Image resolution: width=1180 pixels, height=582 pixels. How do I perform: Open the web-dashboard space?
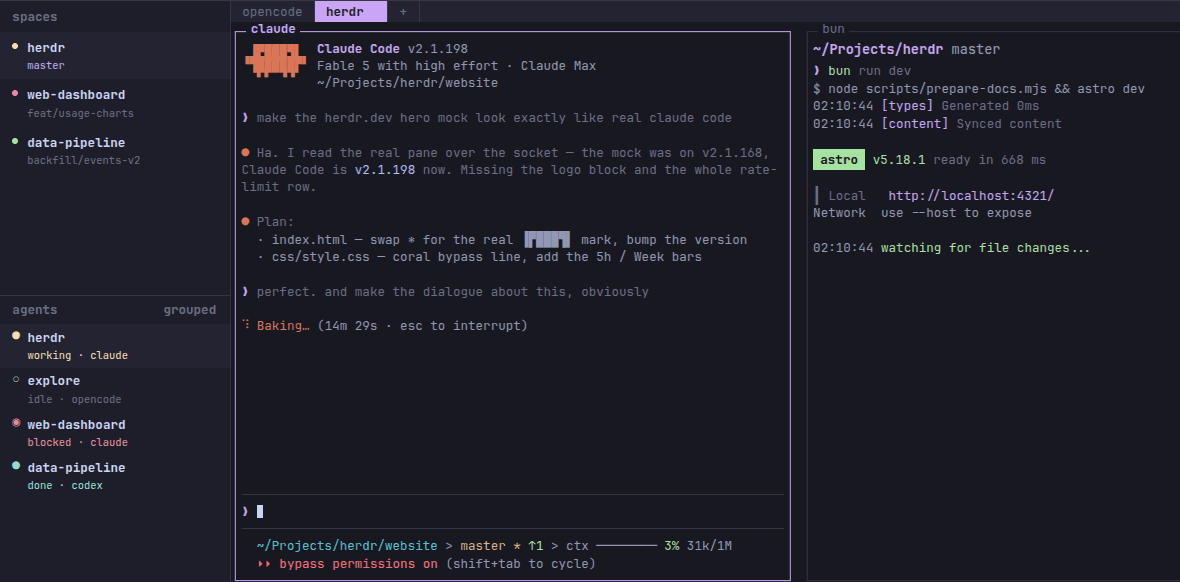pyautogui.click(x=115, y=103)
